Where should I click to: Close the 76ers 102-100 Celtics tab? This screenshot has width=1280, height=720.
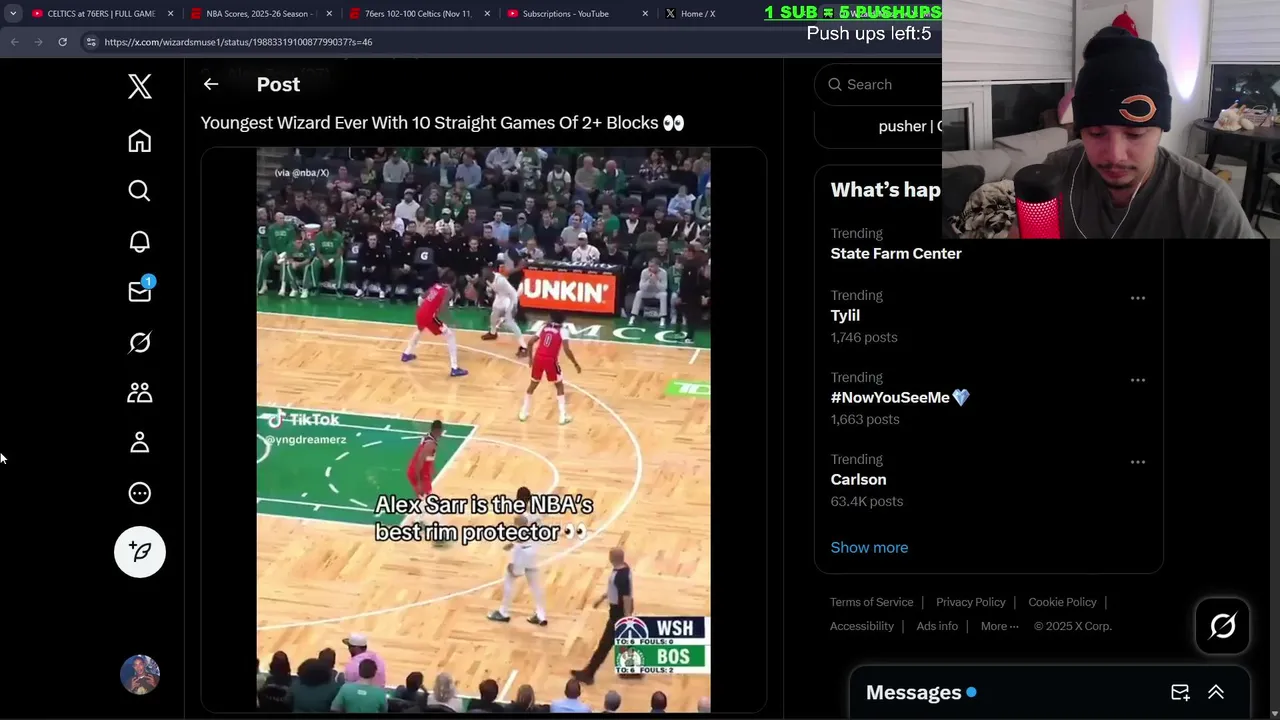(x=488, y=14)
